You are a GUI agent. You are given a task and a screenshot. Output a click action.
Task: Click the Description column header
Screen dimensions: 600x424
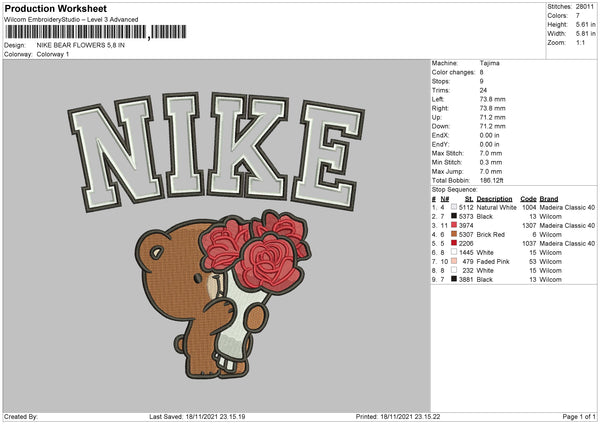pyautogui.click(x=494, y=199)
